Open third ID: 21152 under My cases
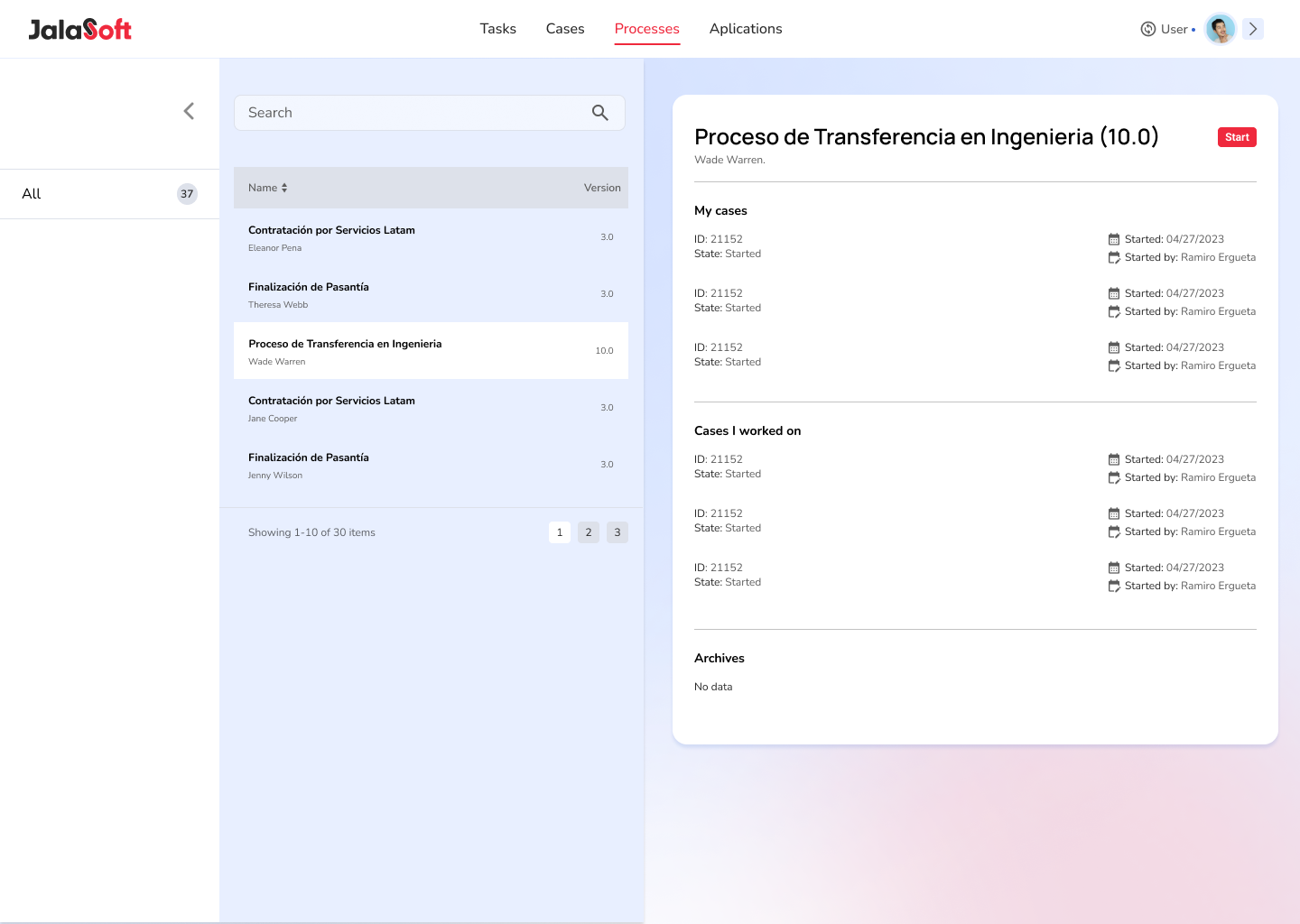1300x924 pixels. pyautogui.click(x=719, y=347)
